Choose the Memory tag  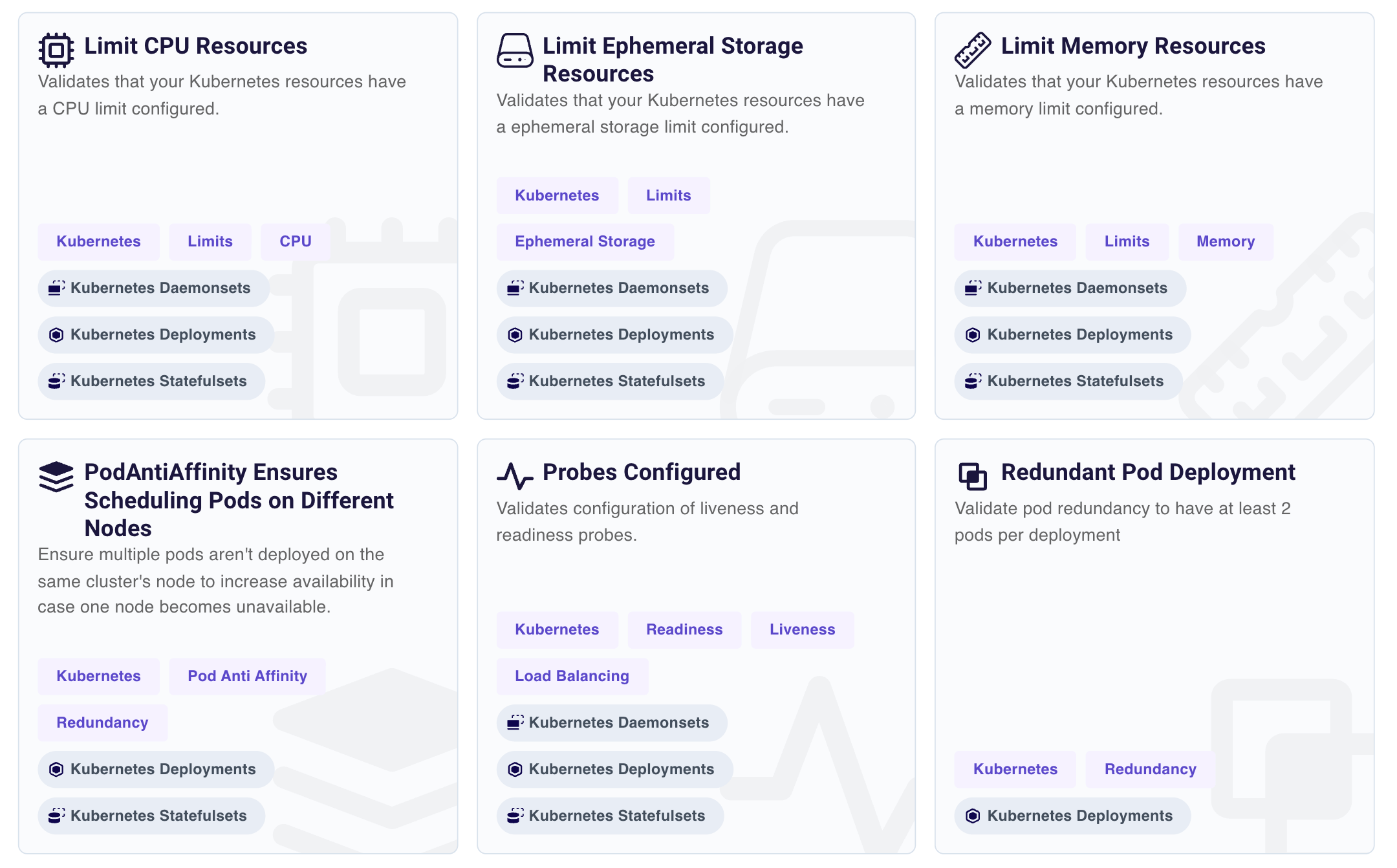click(1225, 241)
